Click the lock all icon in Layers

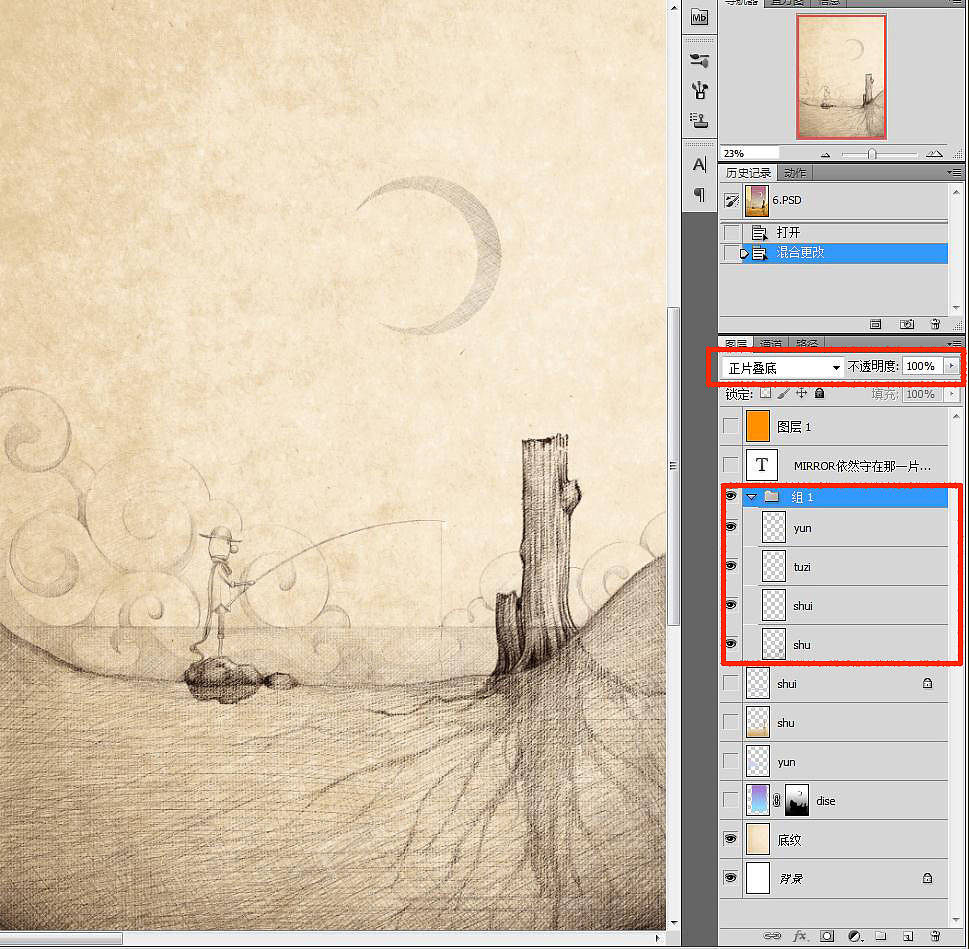820,394
